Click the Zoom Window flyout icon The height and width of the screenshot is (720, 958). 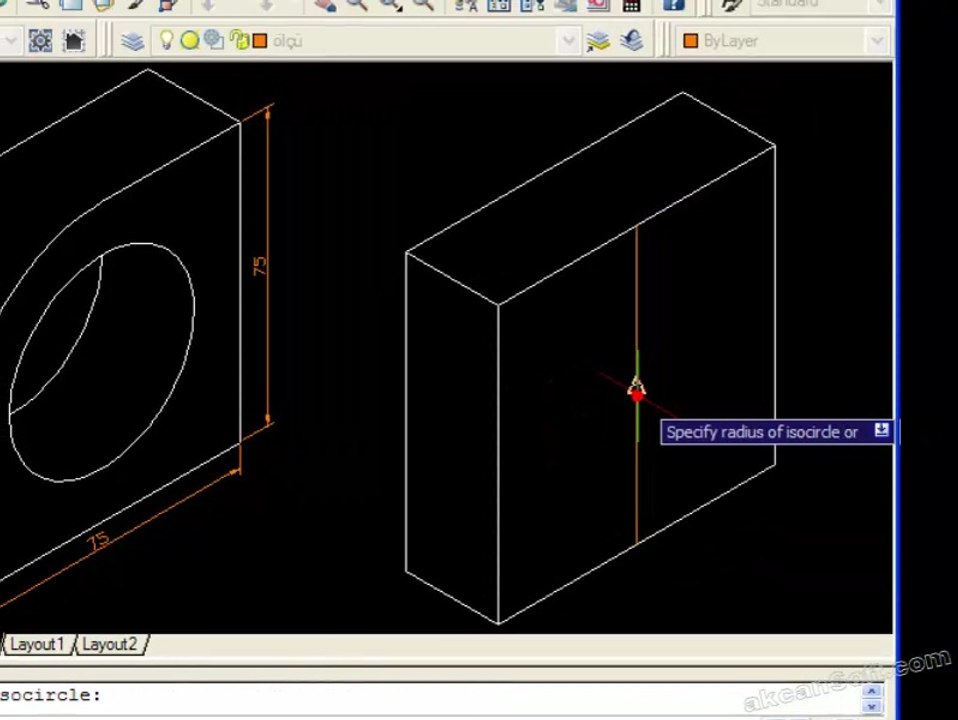click(x=390, y=6)
